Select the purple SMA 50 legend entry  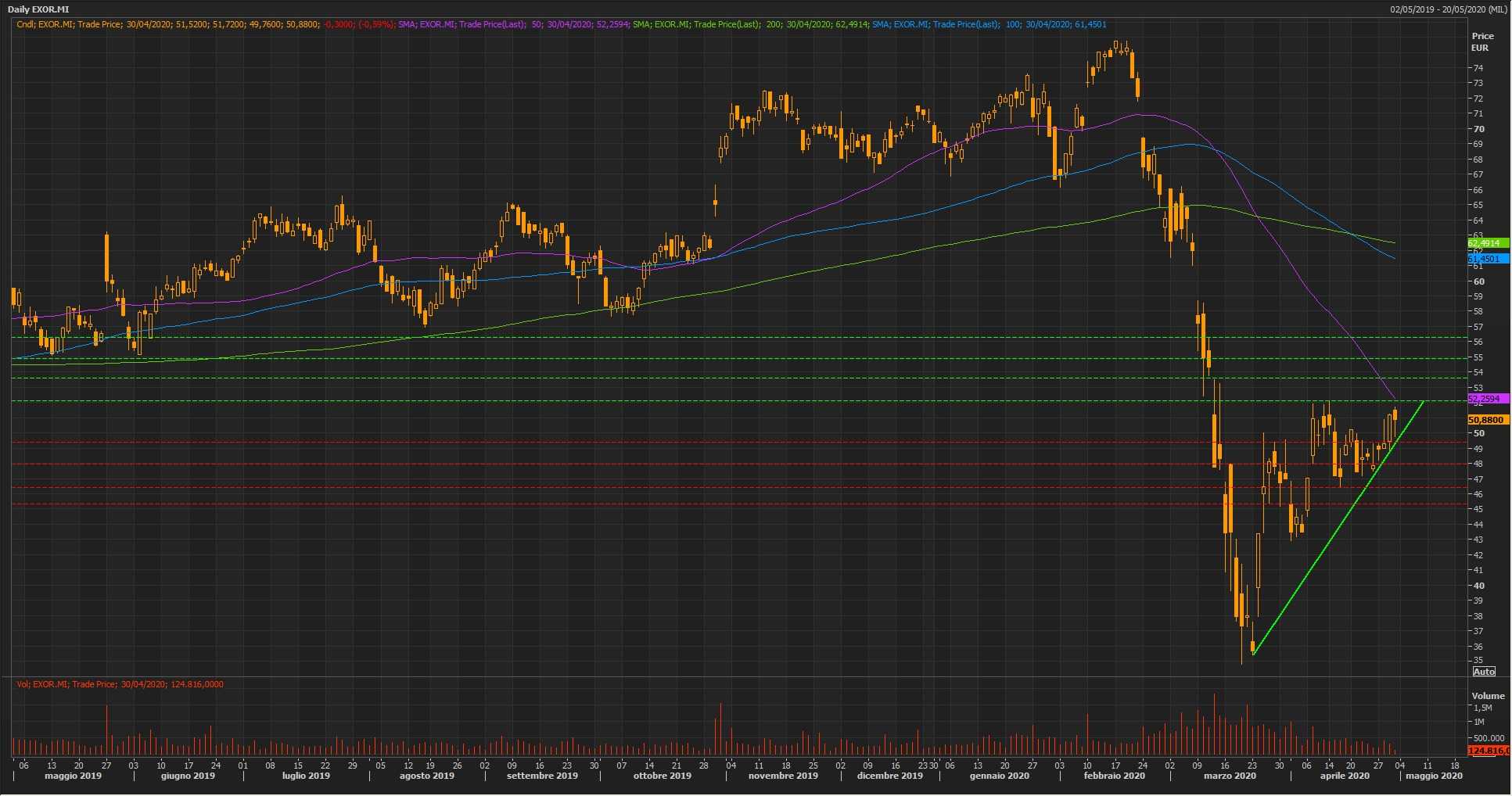point(512,24)
